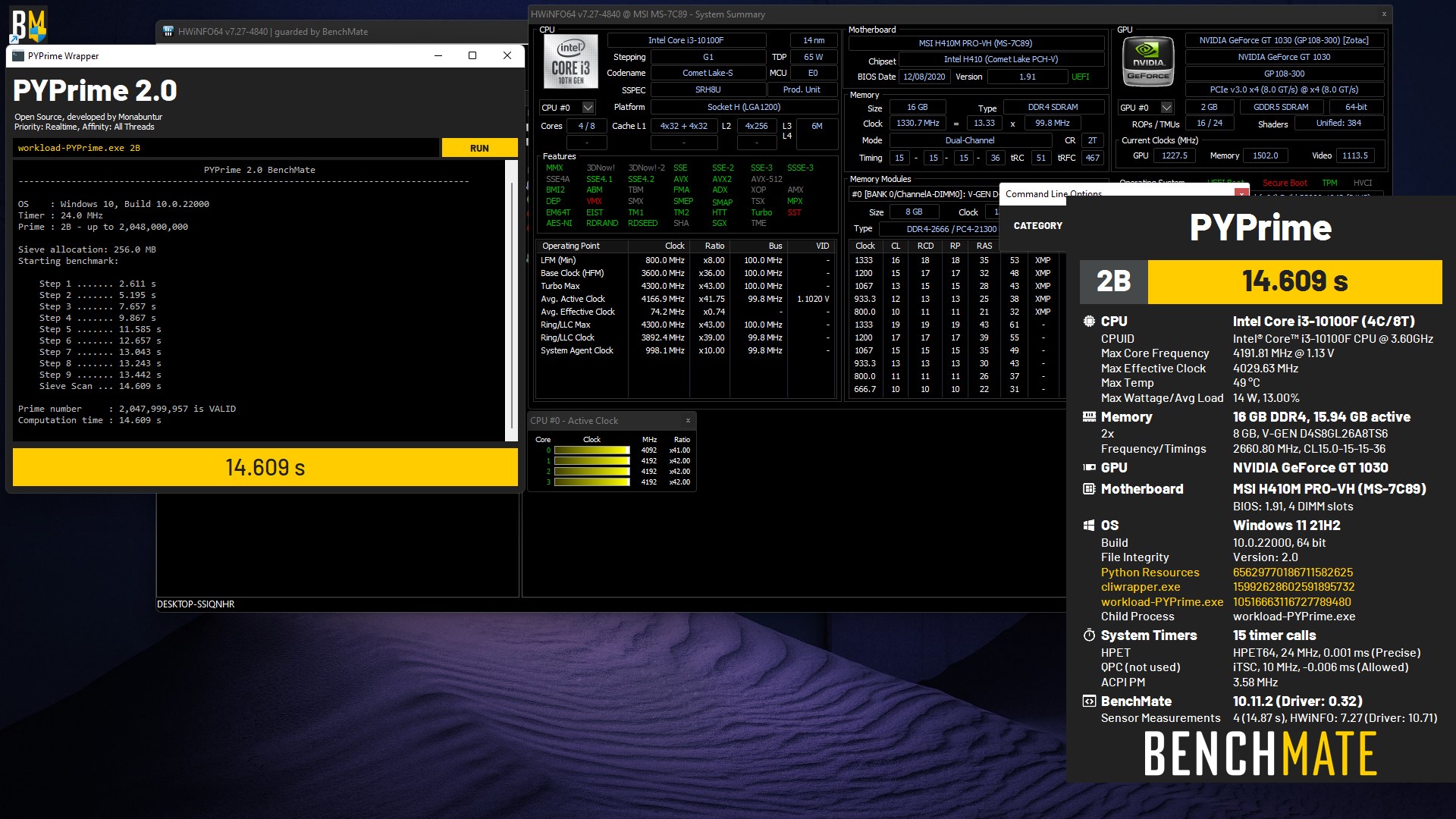This screenshot has width=1456, height=819.
Task: Click the GPU icon in BenchMate panel
Action: point(1089,468)
